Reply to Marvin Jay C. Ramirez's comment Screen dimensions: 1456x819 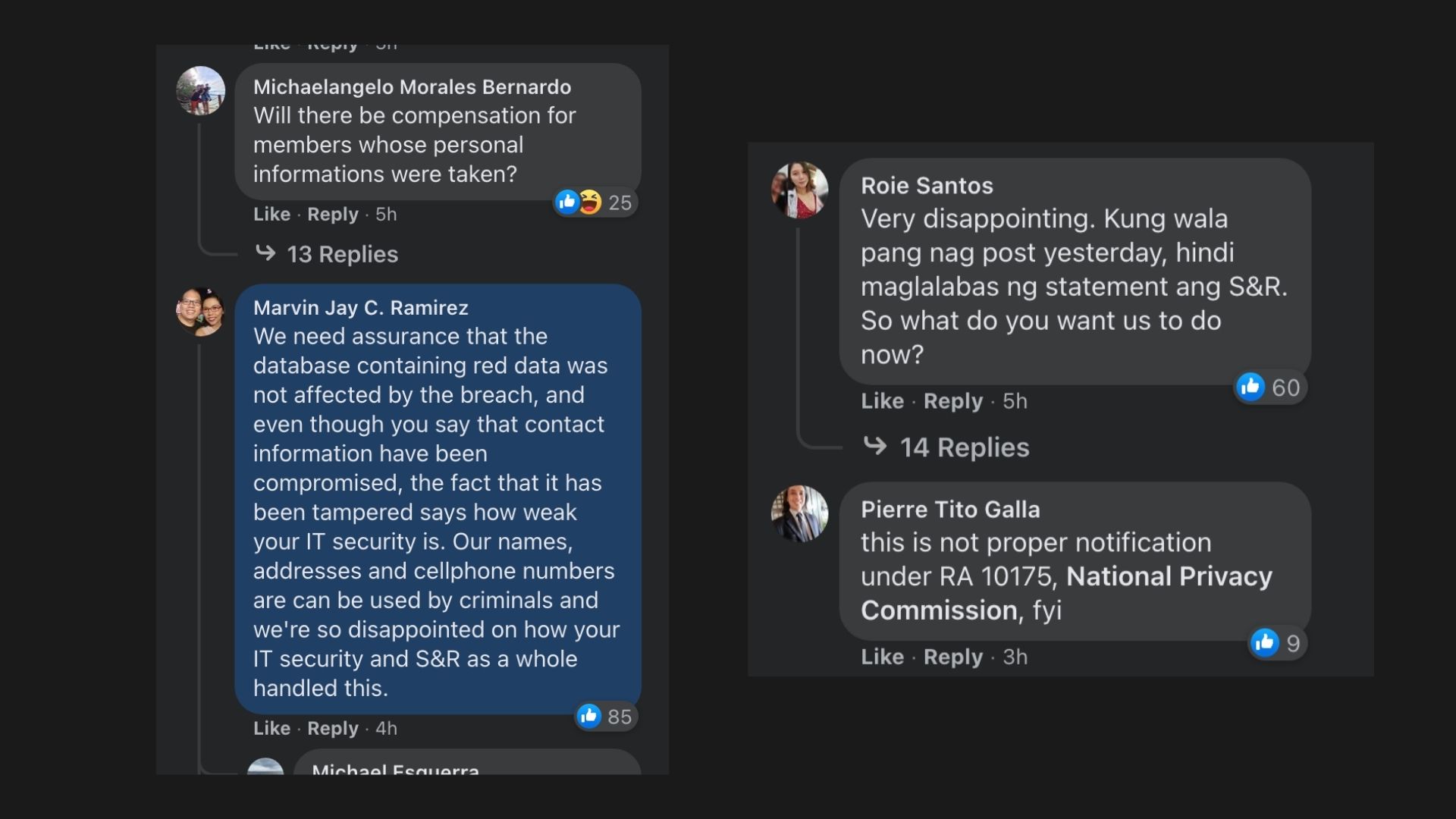coord(332,728)
